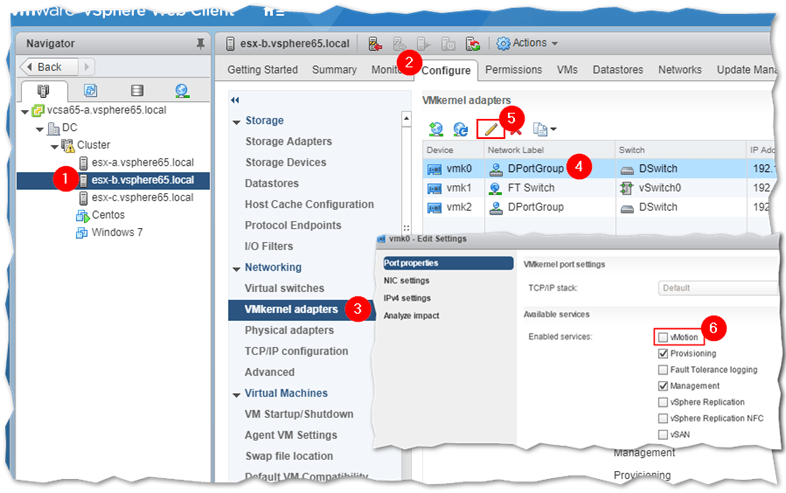
Task: Click the host icon beside esx-b.vsphere65.local title
Action: (x=230, y=44)
